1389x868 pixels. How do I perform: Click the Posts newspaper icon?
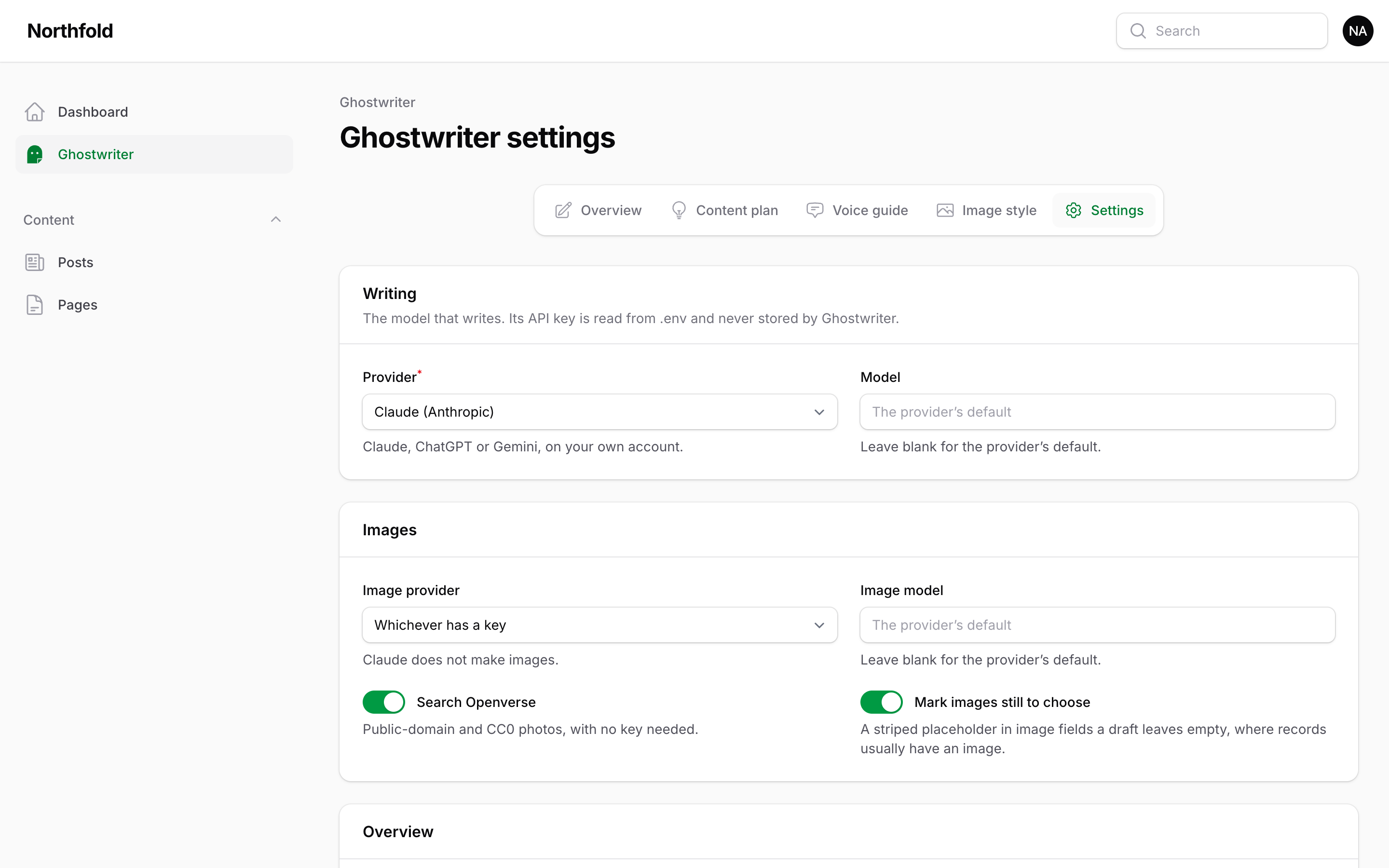[34, 262]
